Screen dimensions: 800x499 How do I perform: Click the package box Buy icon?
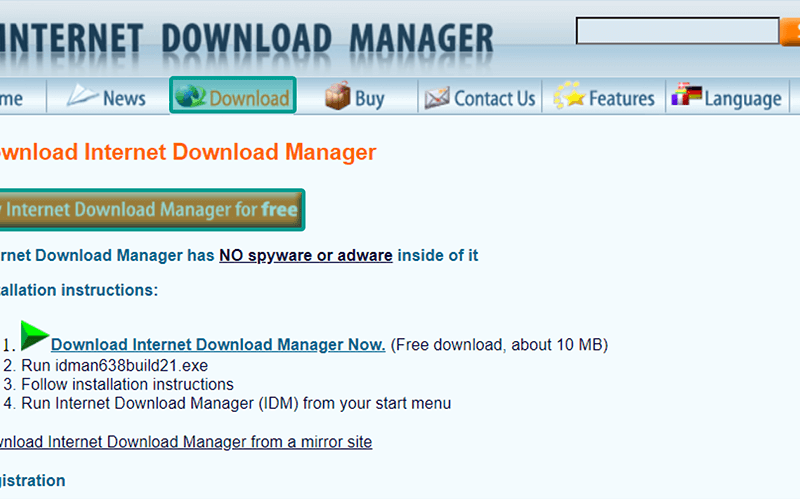pos(338,95)
